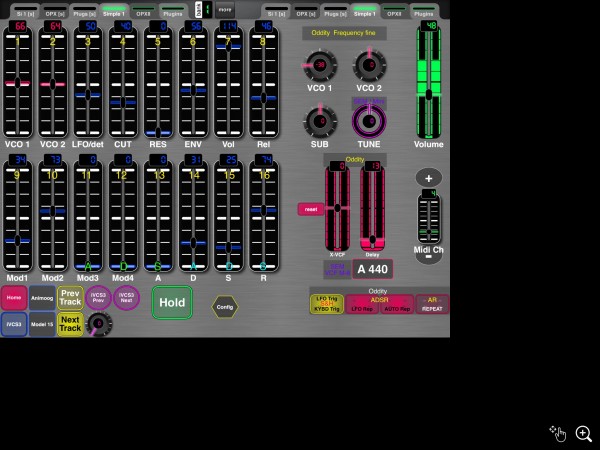Viewport: 600px width, 450px height.
Task: Select the right Simple 1 tab
Action: point(365,11)
